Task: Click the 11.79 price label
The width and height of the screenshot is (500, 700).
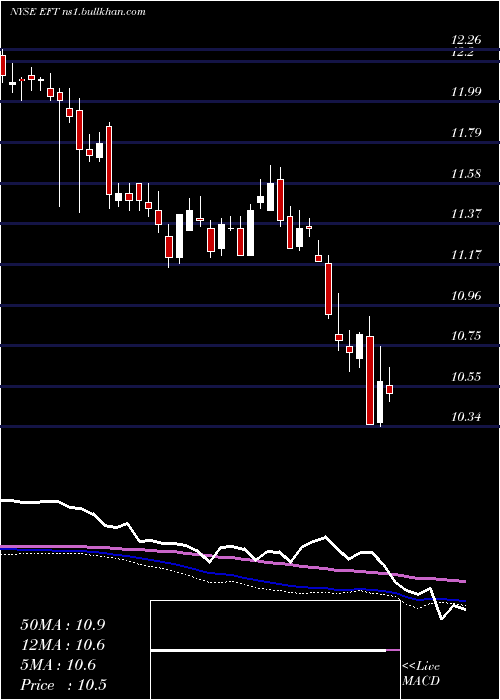Action: 466,133
